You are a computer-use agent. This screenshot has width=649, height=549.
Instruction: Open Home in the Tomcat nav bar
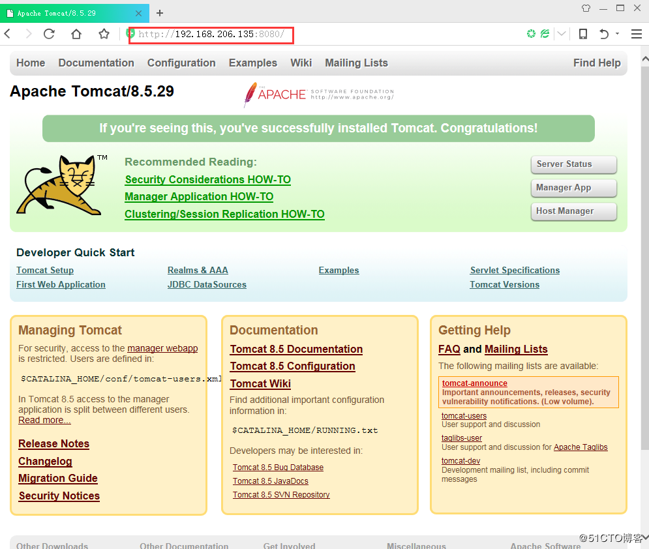(x=31, y=63)
